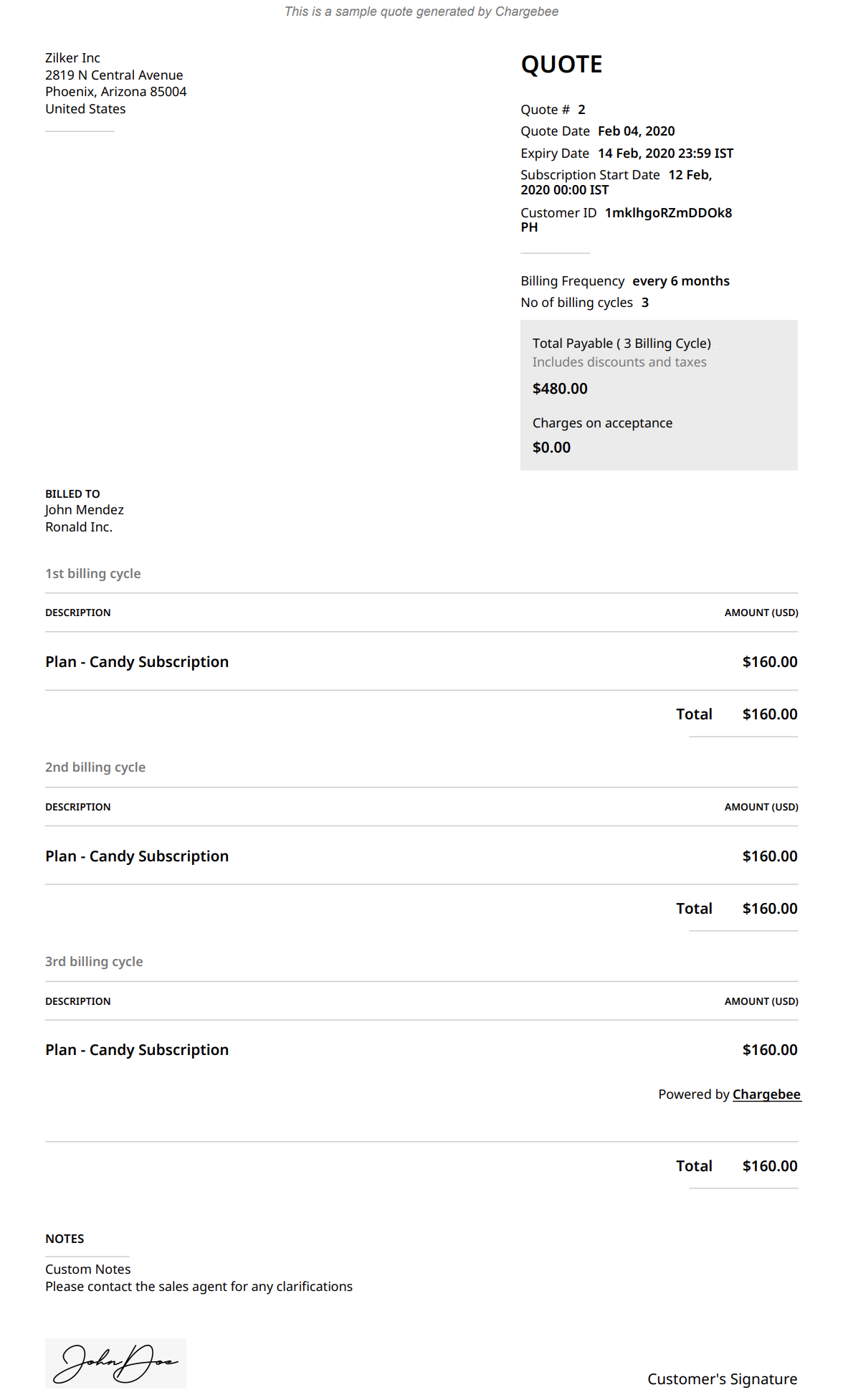
Task: Click the 2nd billing cycle heading
Action: tap(95, 767)
